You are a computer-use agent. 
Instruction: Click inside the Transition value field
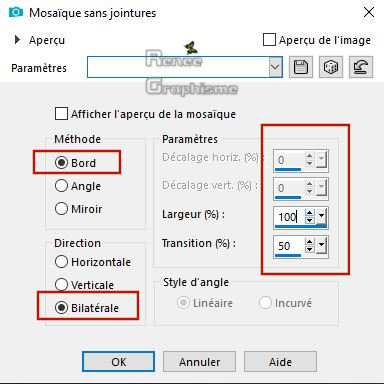tap(289, 246)
